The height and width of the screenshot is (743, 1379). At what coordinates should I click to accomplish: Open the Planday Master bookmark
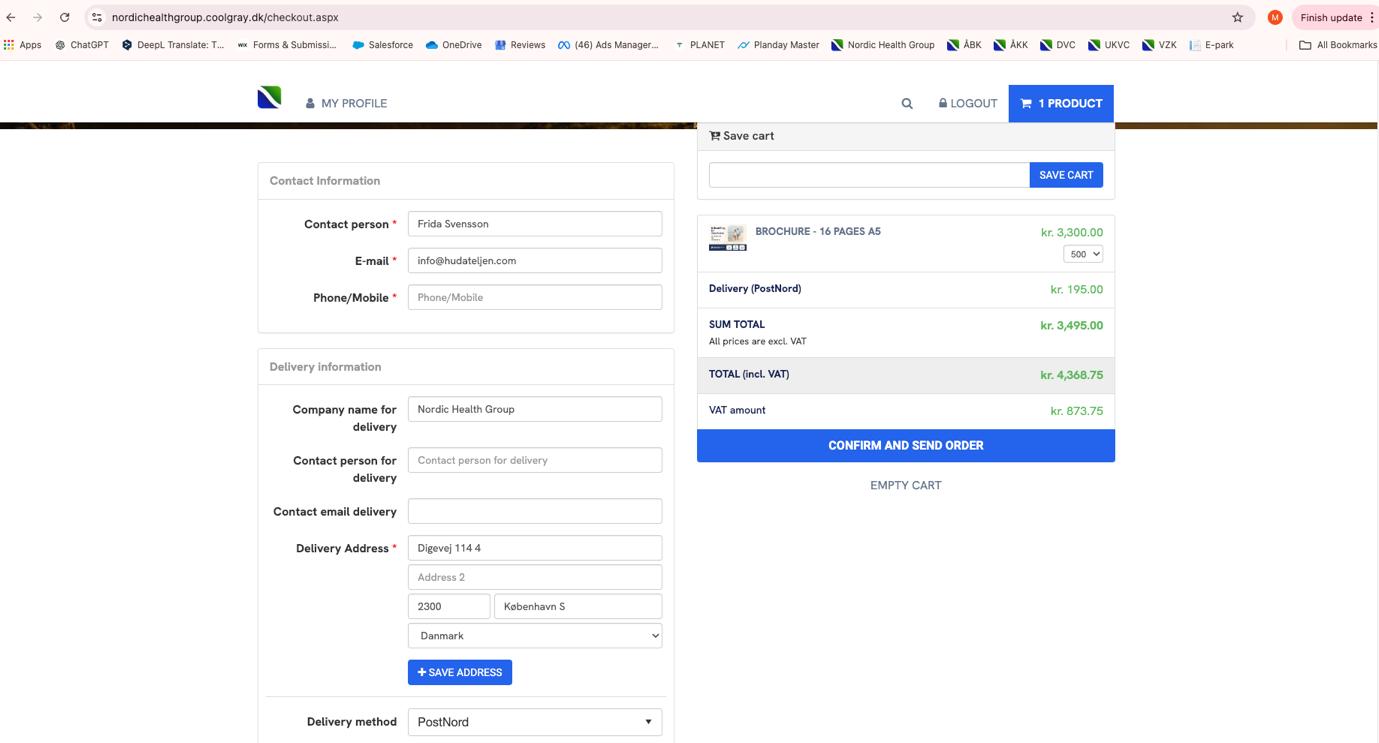point(778,45)
